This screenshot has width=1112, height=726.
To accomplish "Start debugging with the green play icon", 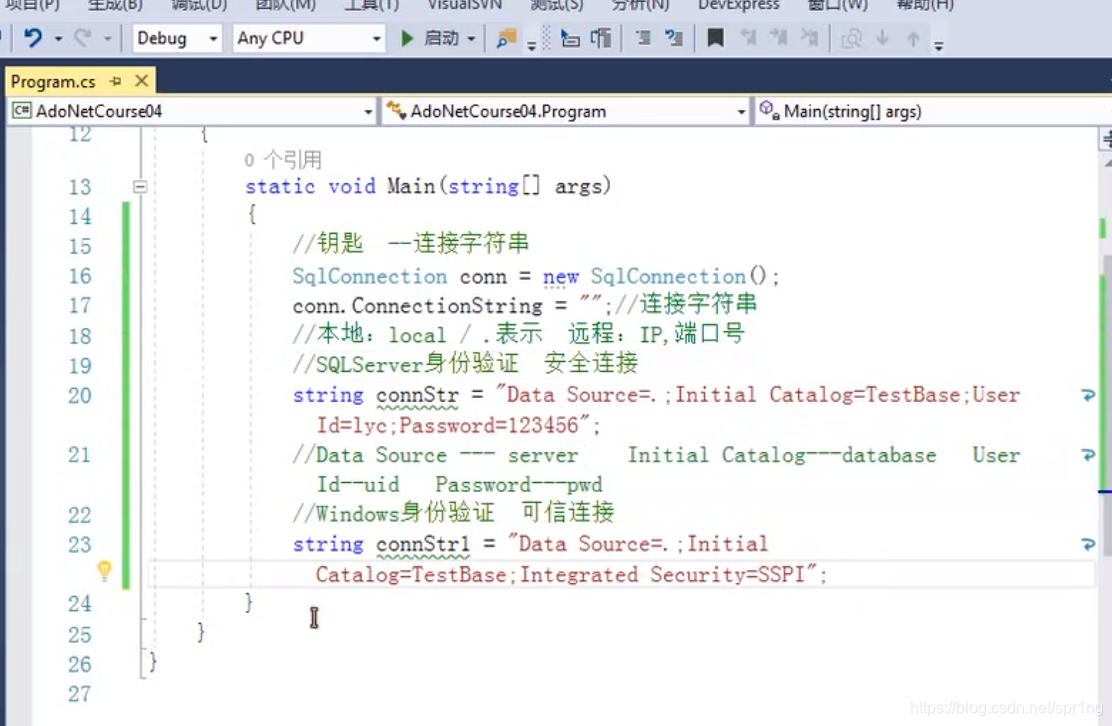I will (x=407, y=38).
